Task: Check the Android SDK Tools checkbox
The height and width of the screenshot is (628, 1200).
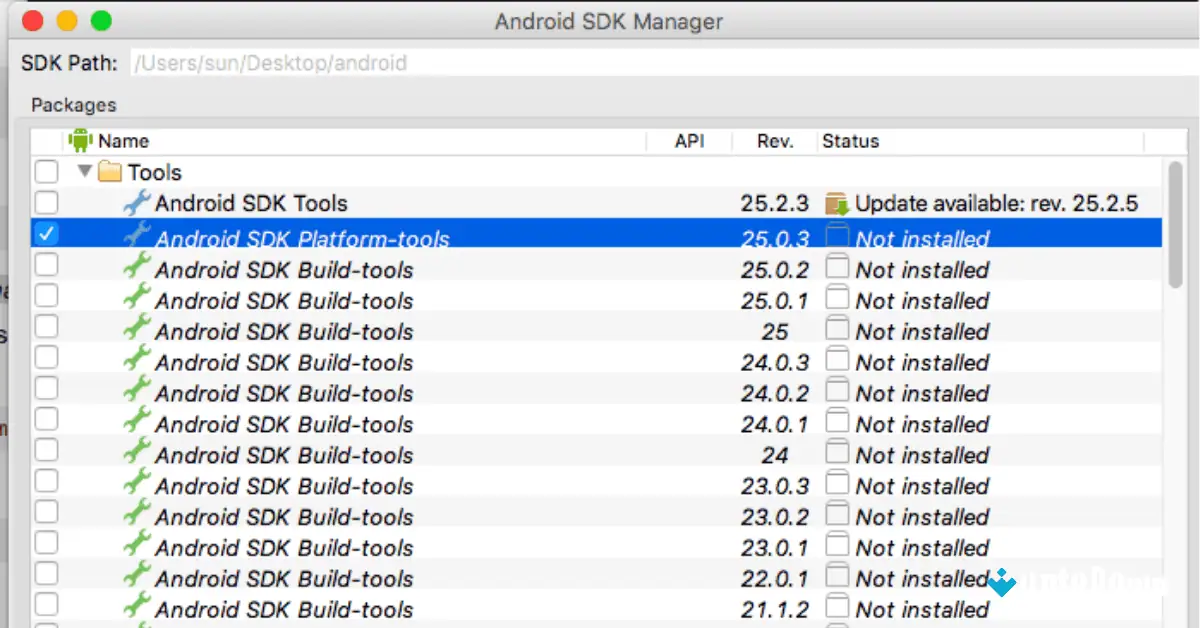Action: [x=46, y=203]
